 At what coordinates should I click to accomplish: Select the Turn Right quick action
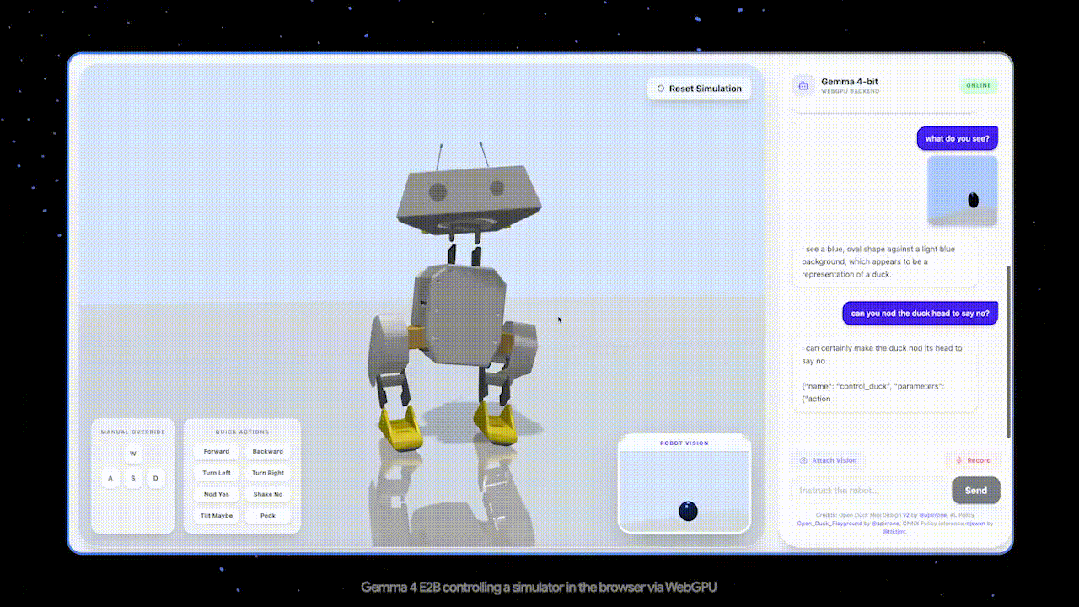click(x=268, y=472)
